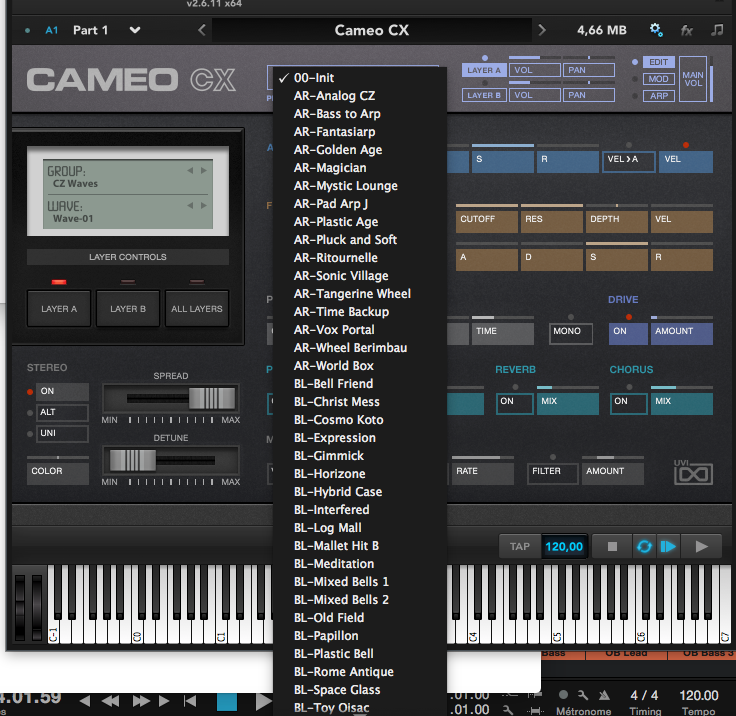Toggle VEL>A amplitude option
The height and width of the screenshot is (716, 736).
629,162
